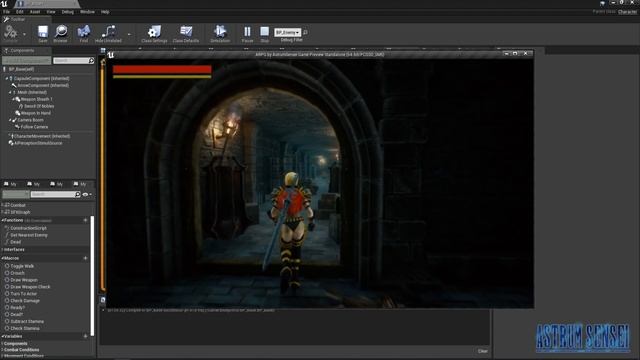Collapse the Mesh (Inherited) node
Viewport: 640px width, 360px height.
10,92
